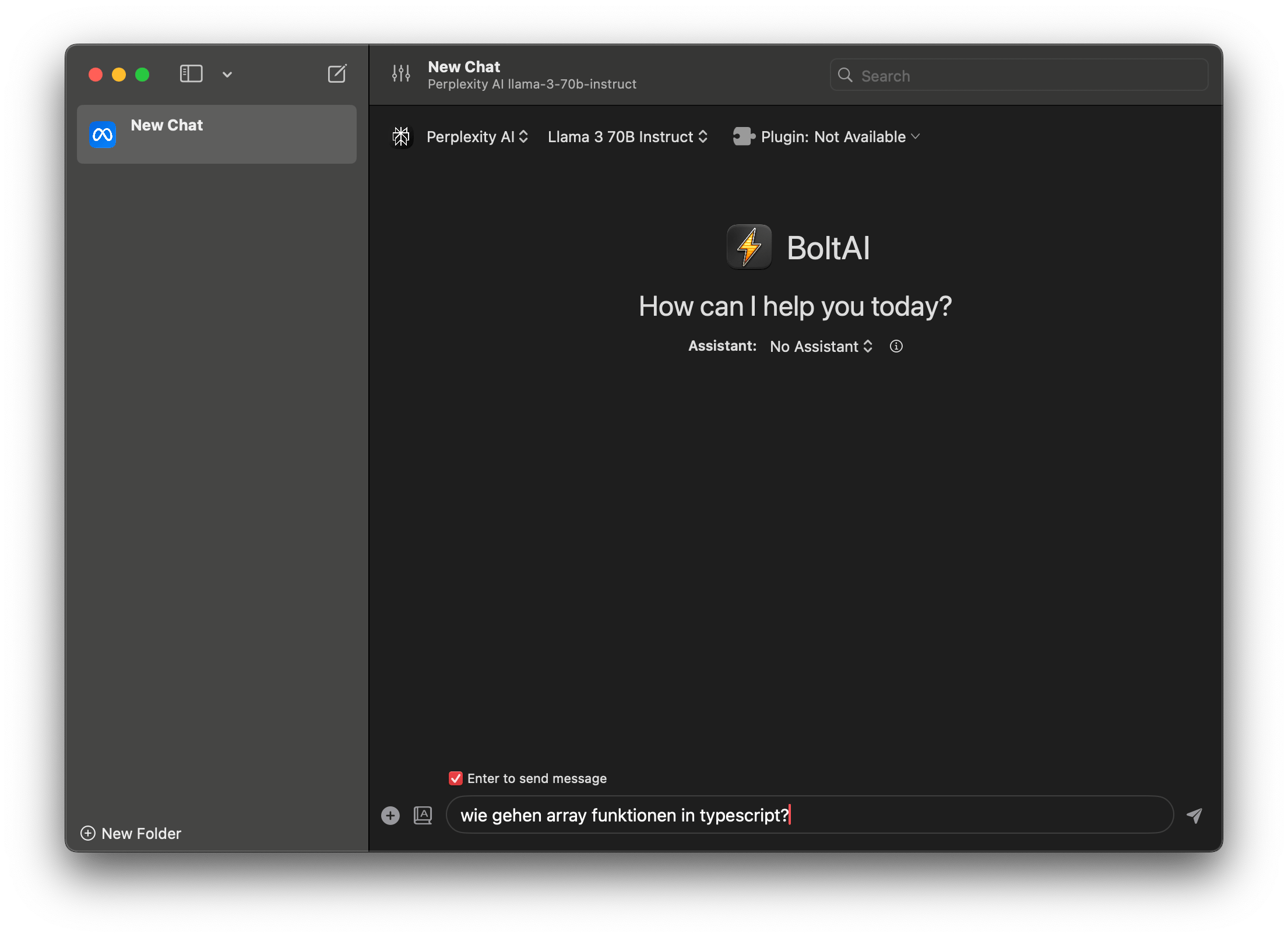Viewport: 1288px width, 938px height.
Task: Create a new chat with compose icon
Action: [337, 74]
